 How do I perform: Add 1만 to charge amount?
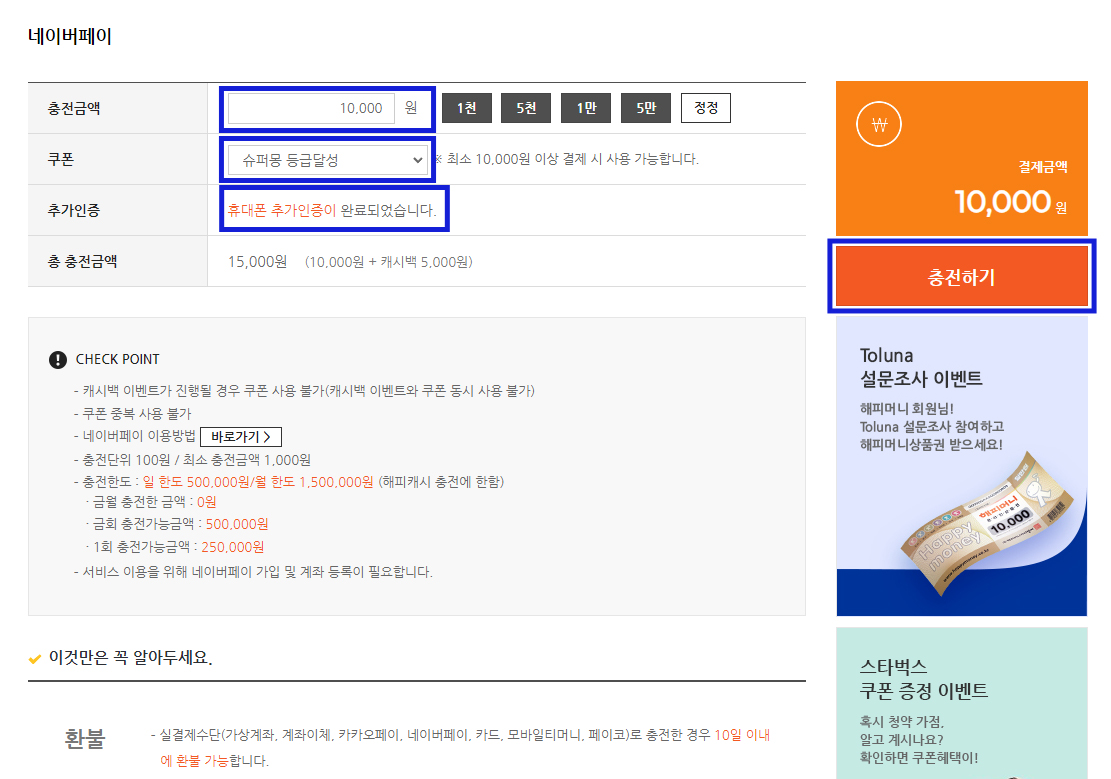click(x=586, y=108)
